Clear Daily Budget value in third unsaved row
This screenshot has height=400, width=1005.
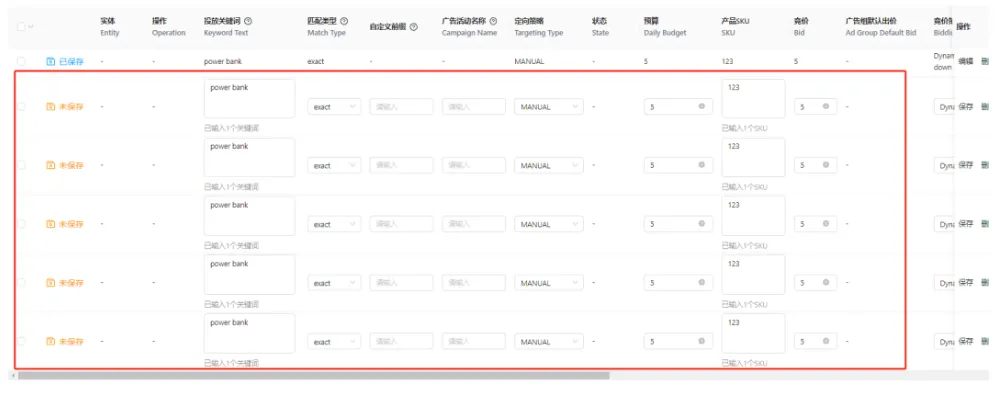tap(702, 224)
